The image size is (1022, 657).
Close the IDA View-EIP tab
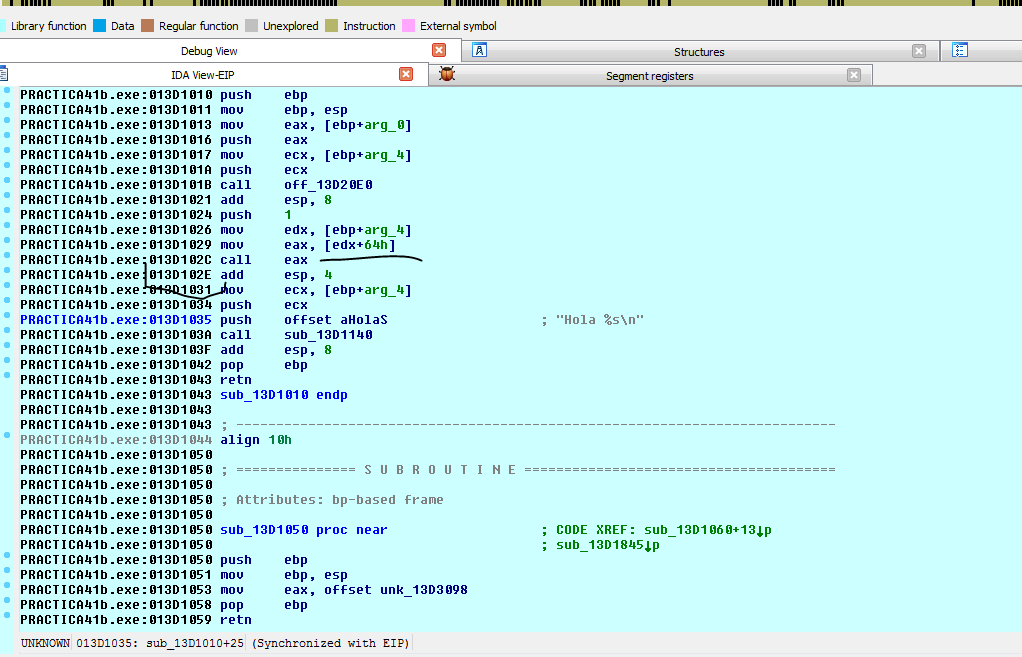[x=406, y=75]
